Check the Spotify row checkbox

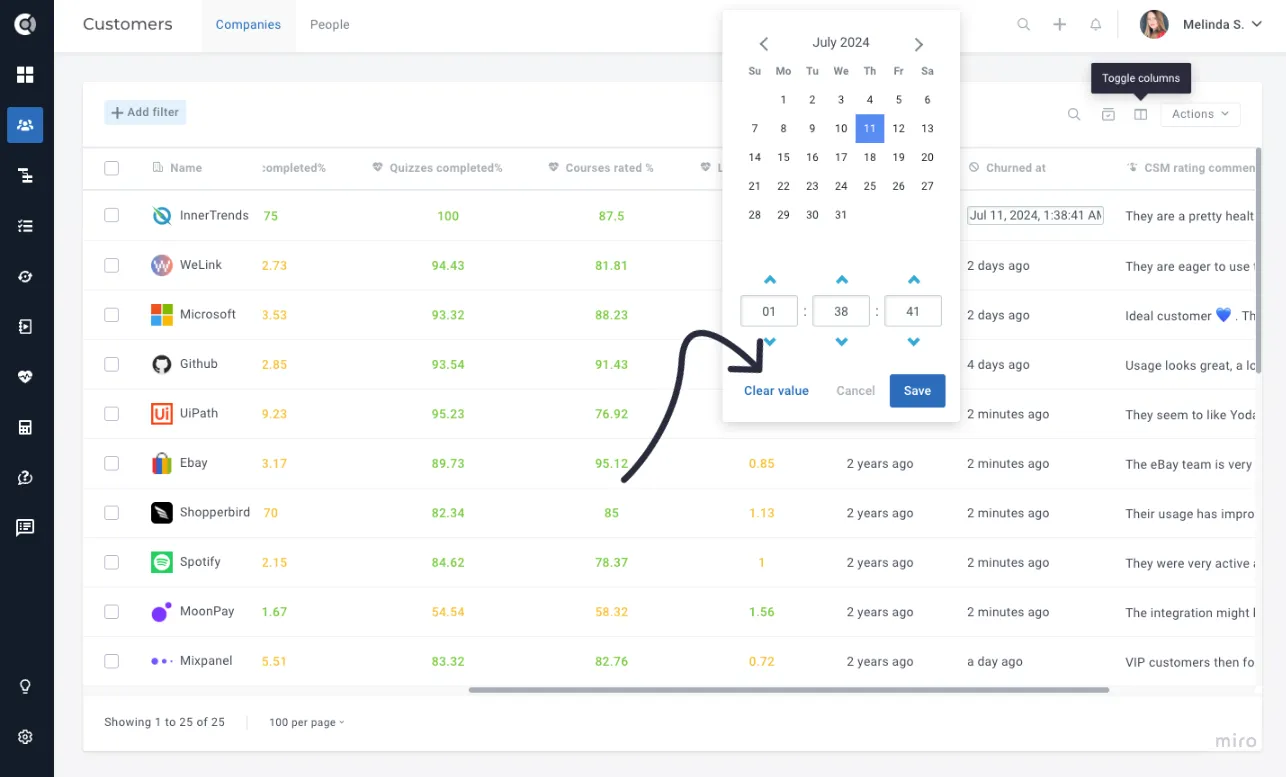pos(111,562)
